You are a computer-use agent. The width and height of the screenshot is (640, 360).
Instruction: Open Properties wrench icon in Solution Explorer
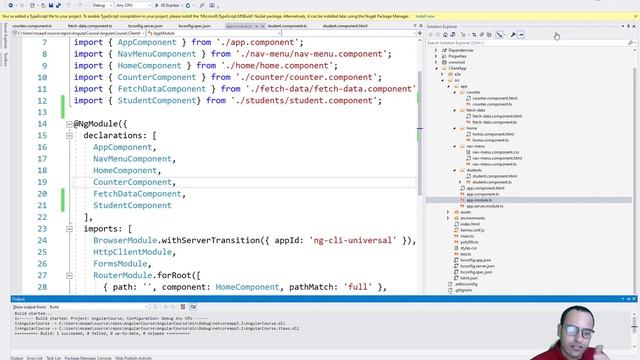[x=513, y=35]
